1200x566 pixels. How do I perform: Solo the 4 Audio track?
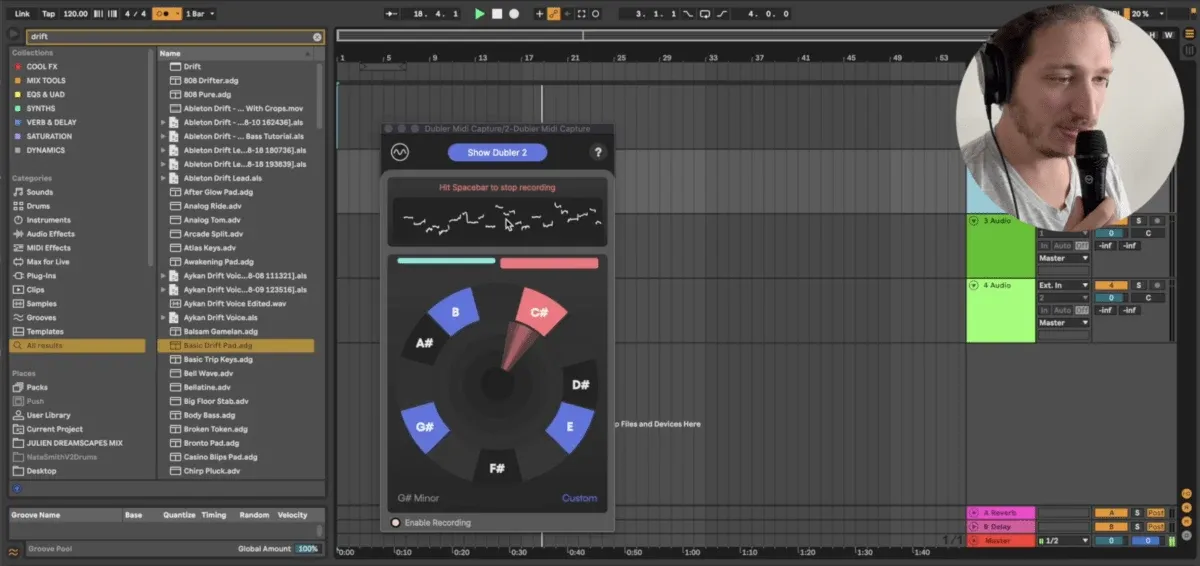[x=1138, y=285]
